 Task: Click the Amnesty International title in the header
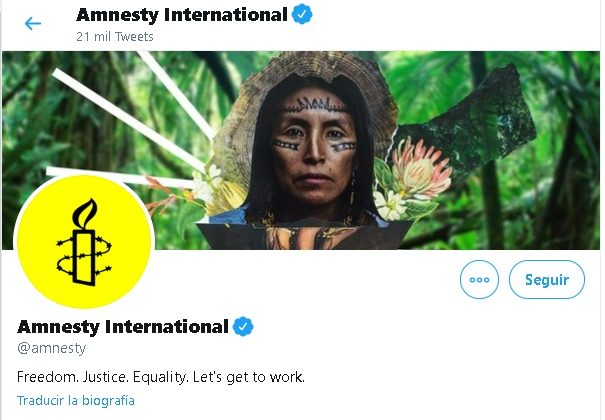click(x=181, y=15)
